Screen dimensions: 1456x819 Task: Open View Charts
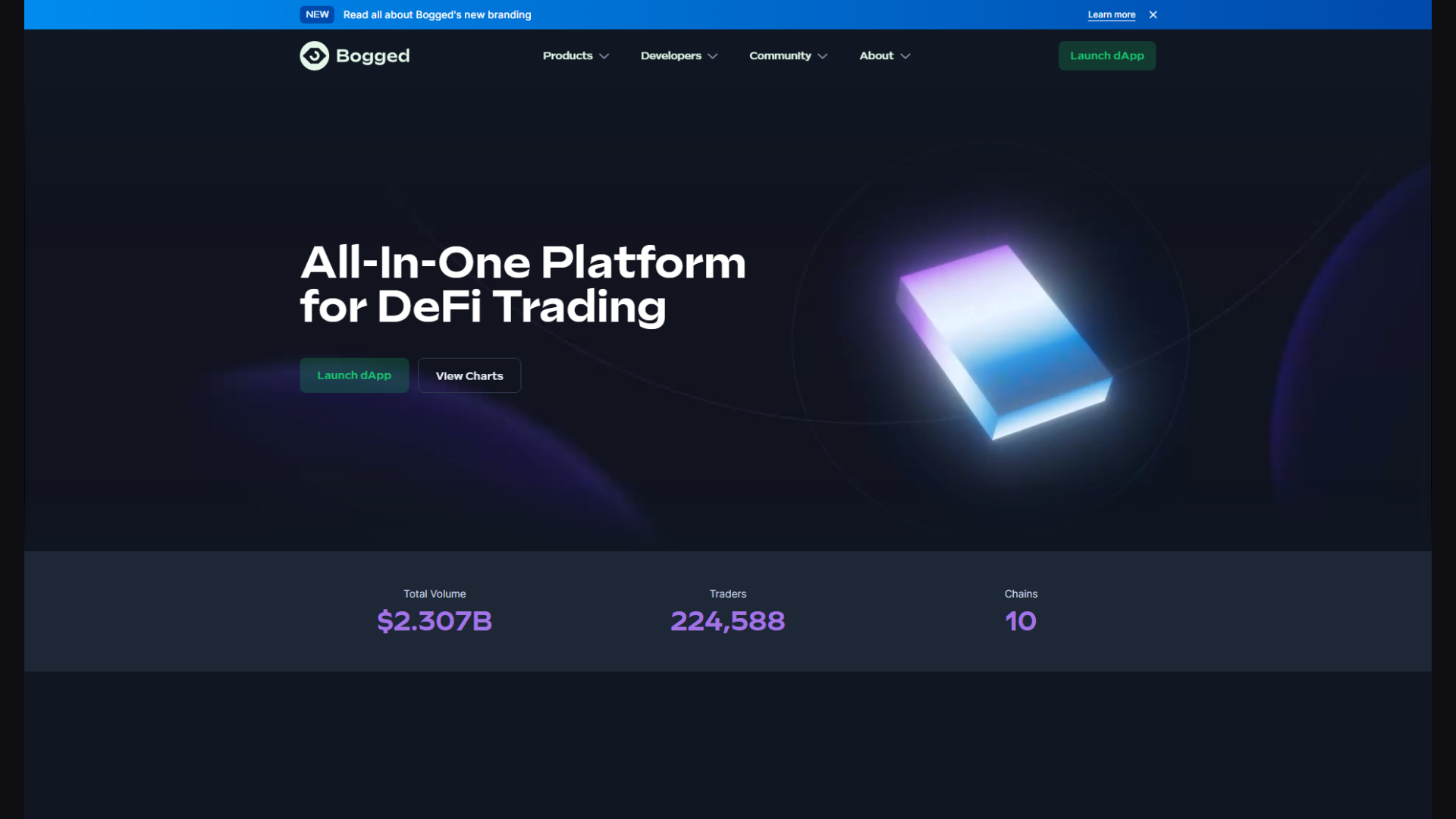coord(469,375)
